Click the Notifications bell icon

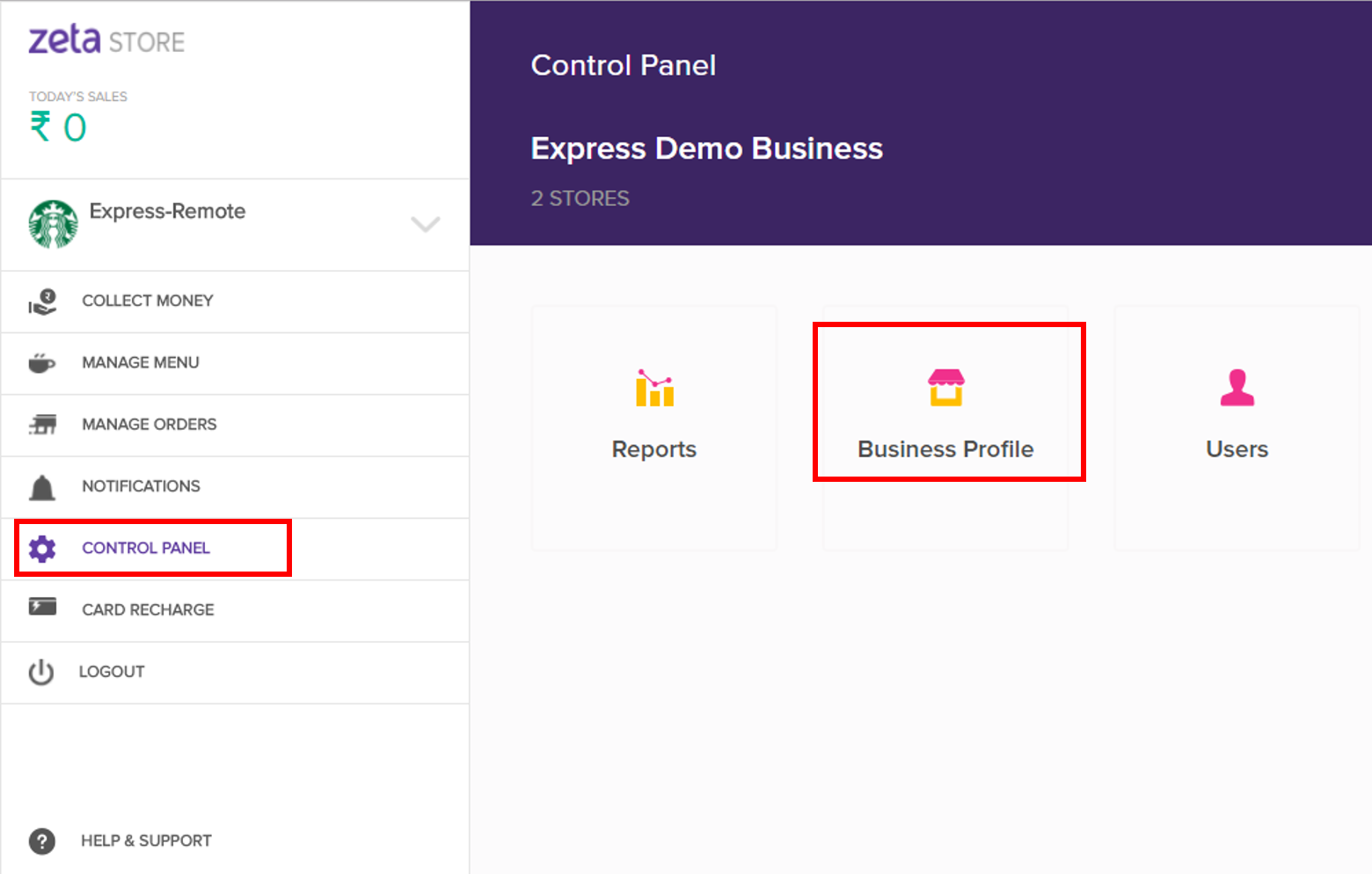coord(42,487)
